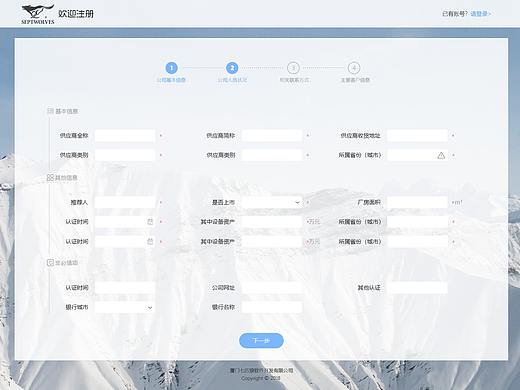Focus the 广房面积 input field
This screenshot has height=390, width=520.
417,202
